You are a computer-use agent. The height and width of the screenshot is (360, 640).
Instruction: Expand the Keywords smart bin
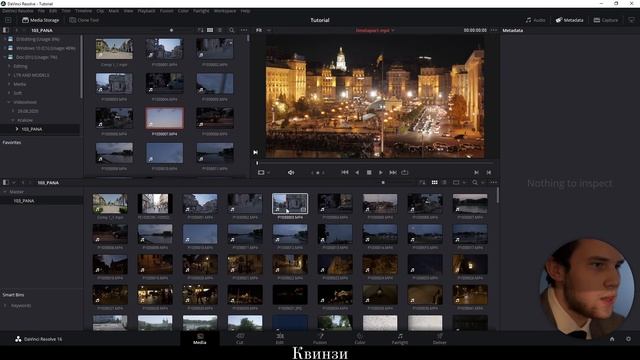click(x=5, y=305)
